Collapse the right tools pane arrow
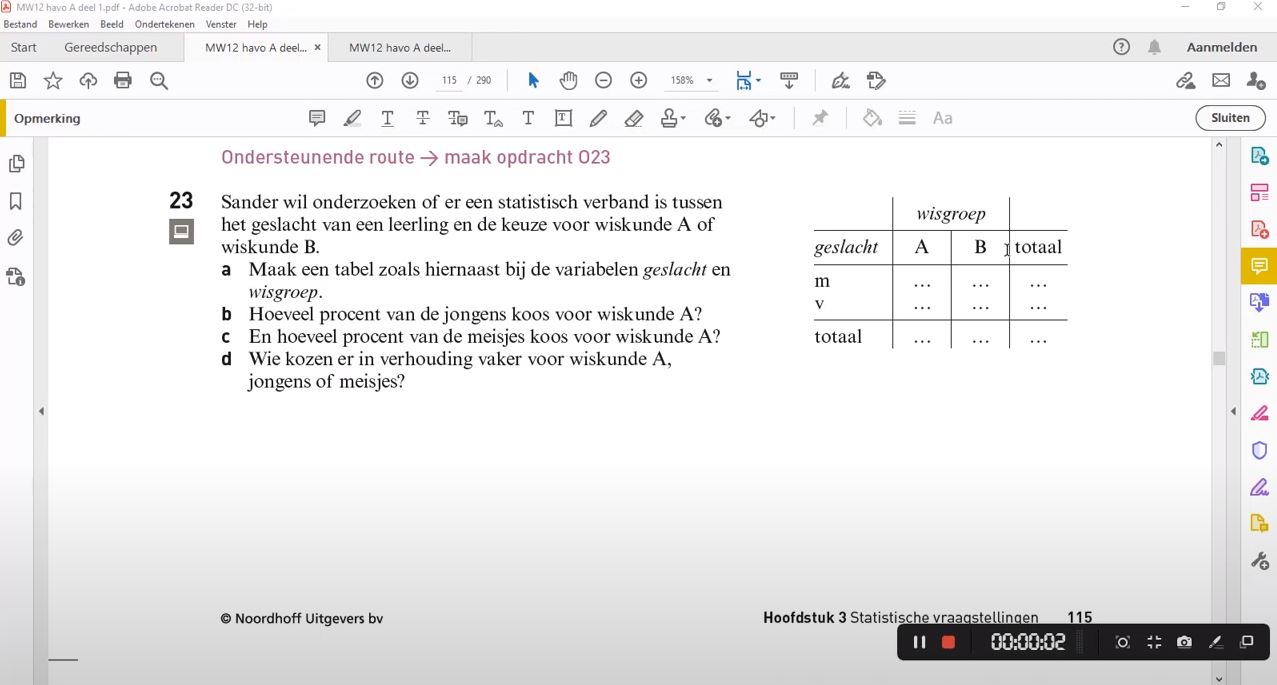 coord(1233,411)
